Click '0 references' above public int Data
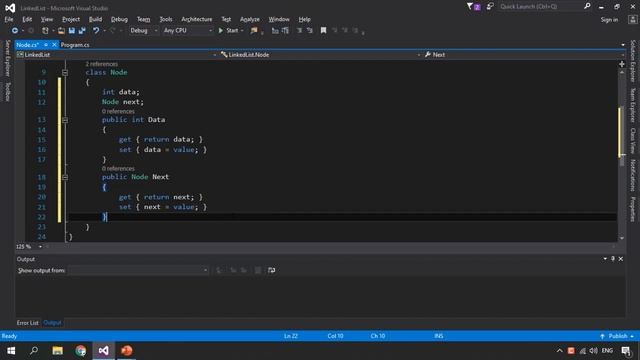The image size is (640, 360). (x=118, y=111)
